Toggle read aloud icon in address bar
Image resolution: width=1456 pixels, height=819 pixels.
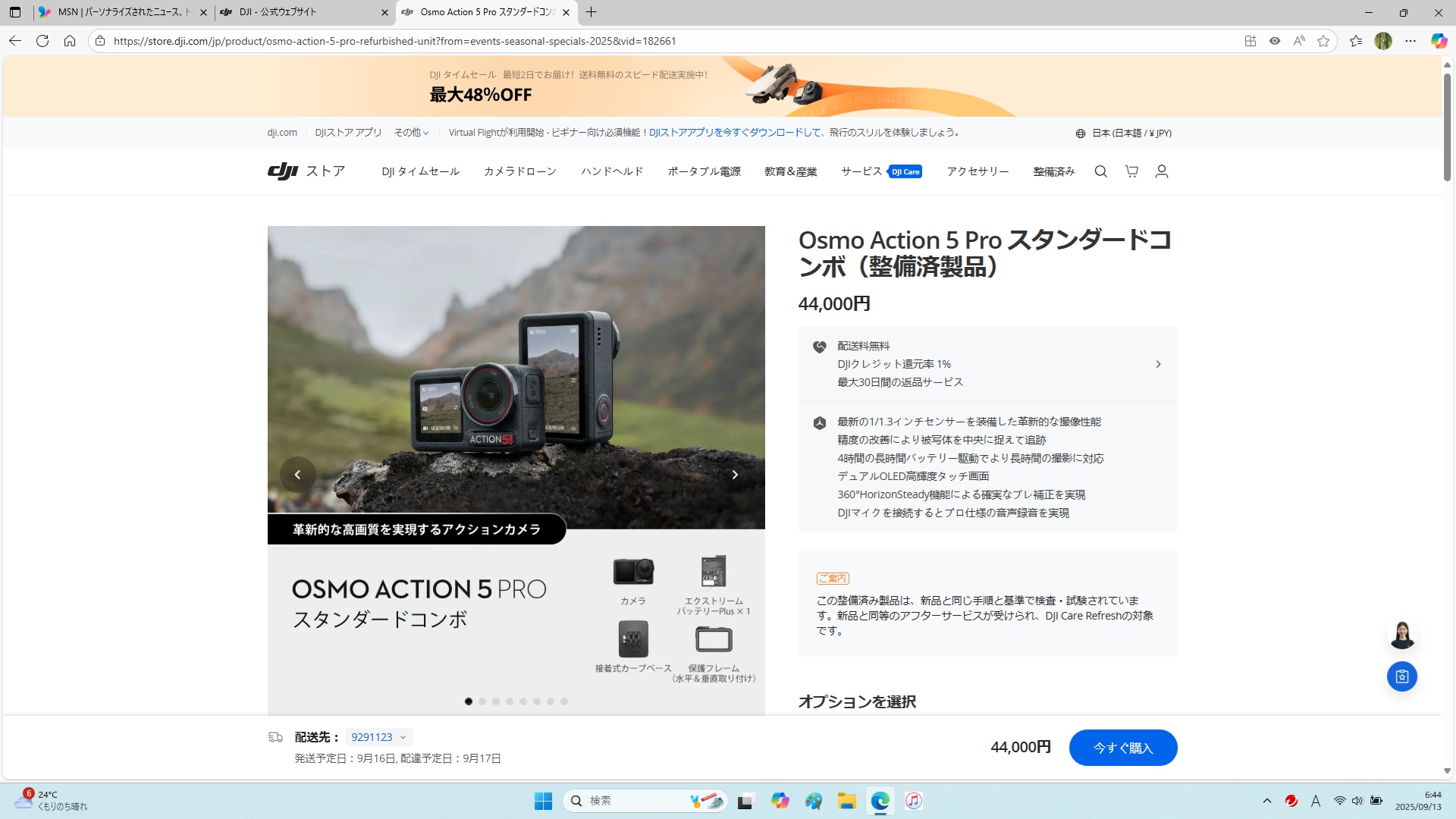pos(1299,41)
